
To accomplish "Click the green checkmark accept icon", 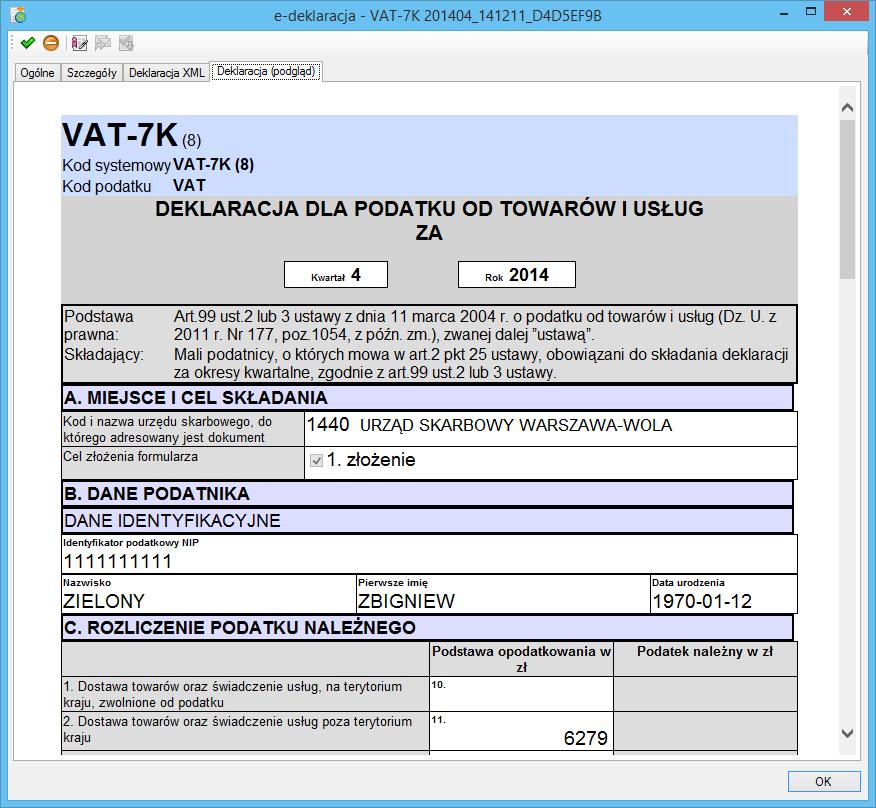I will tap(27, 43).
